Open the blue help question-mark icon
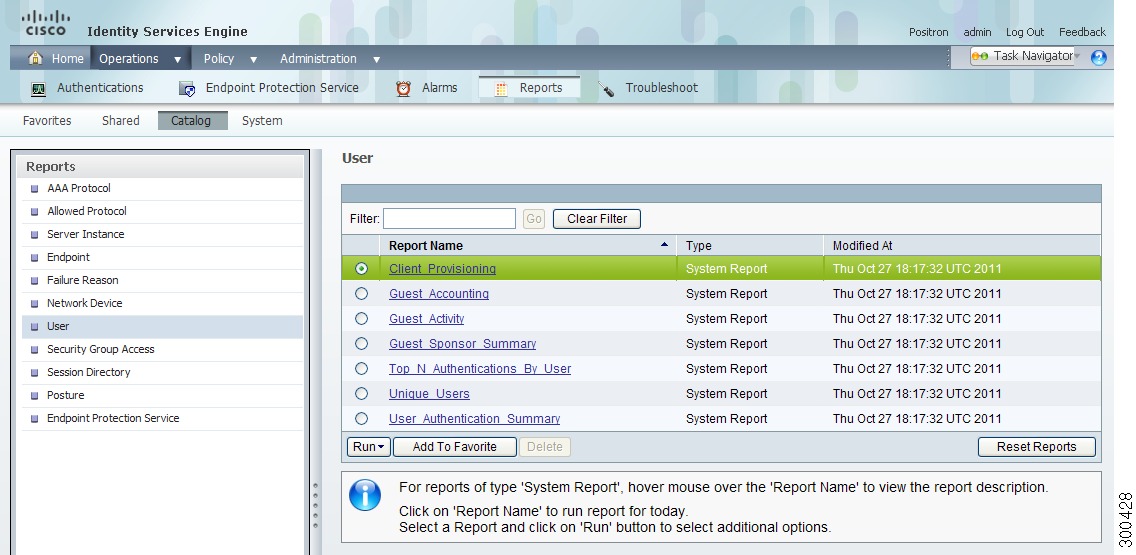Screen dimensions: 1136x555 [1098, 57]
